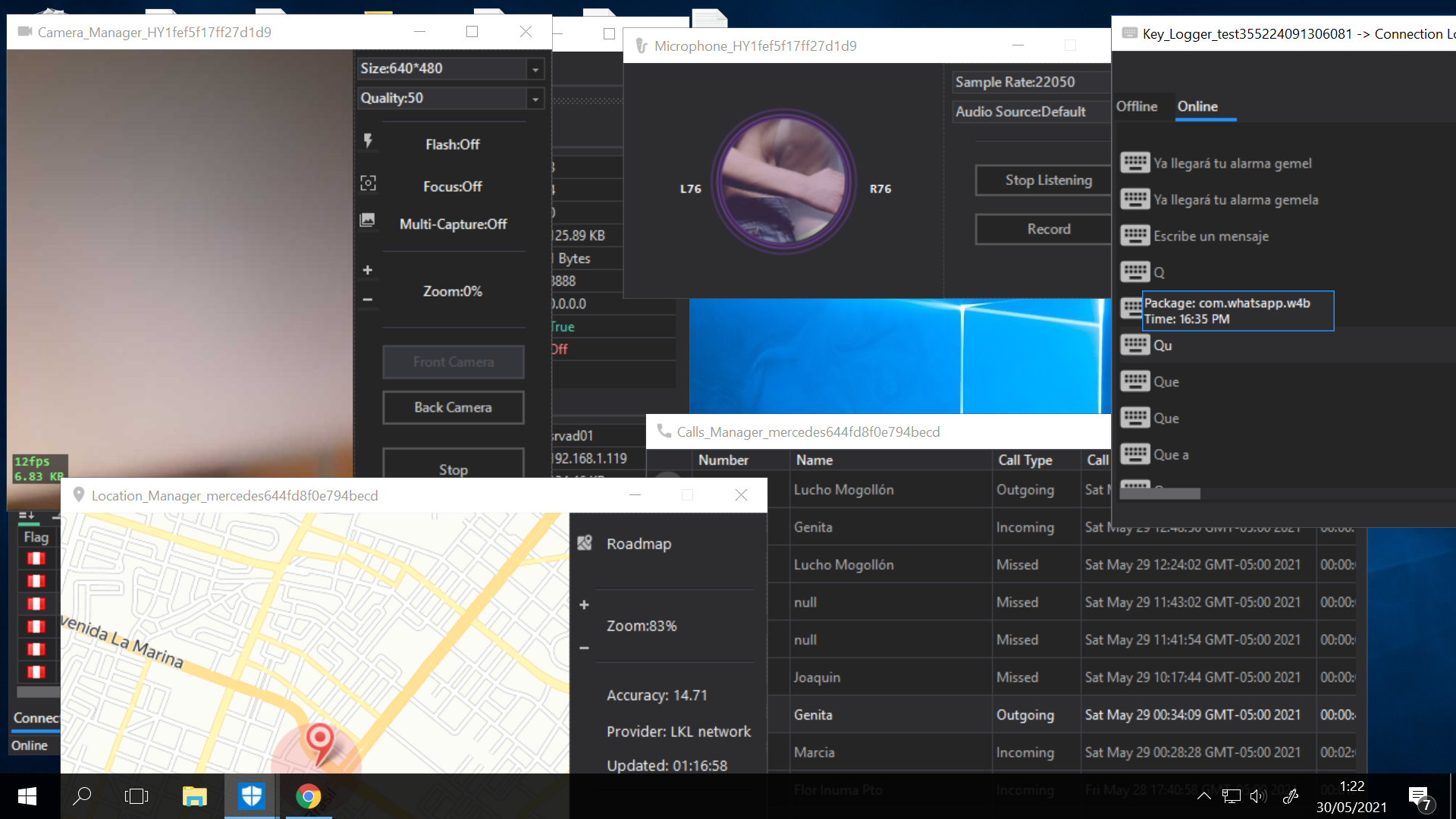This screenshot has height=819, width=1456.
Task: Click the volume speaker tray icon
Action: (1258, 796)
